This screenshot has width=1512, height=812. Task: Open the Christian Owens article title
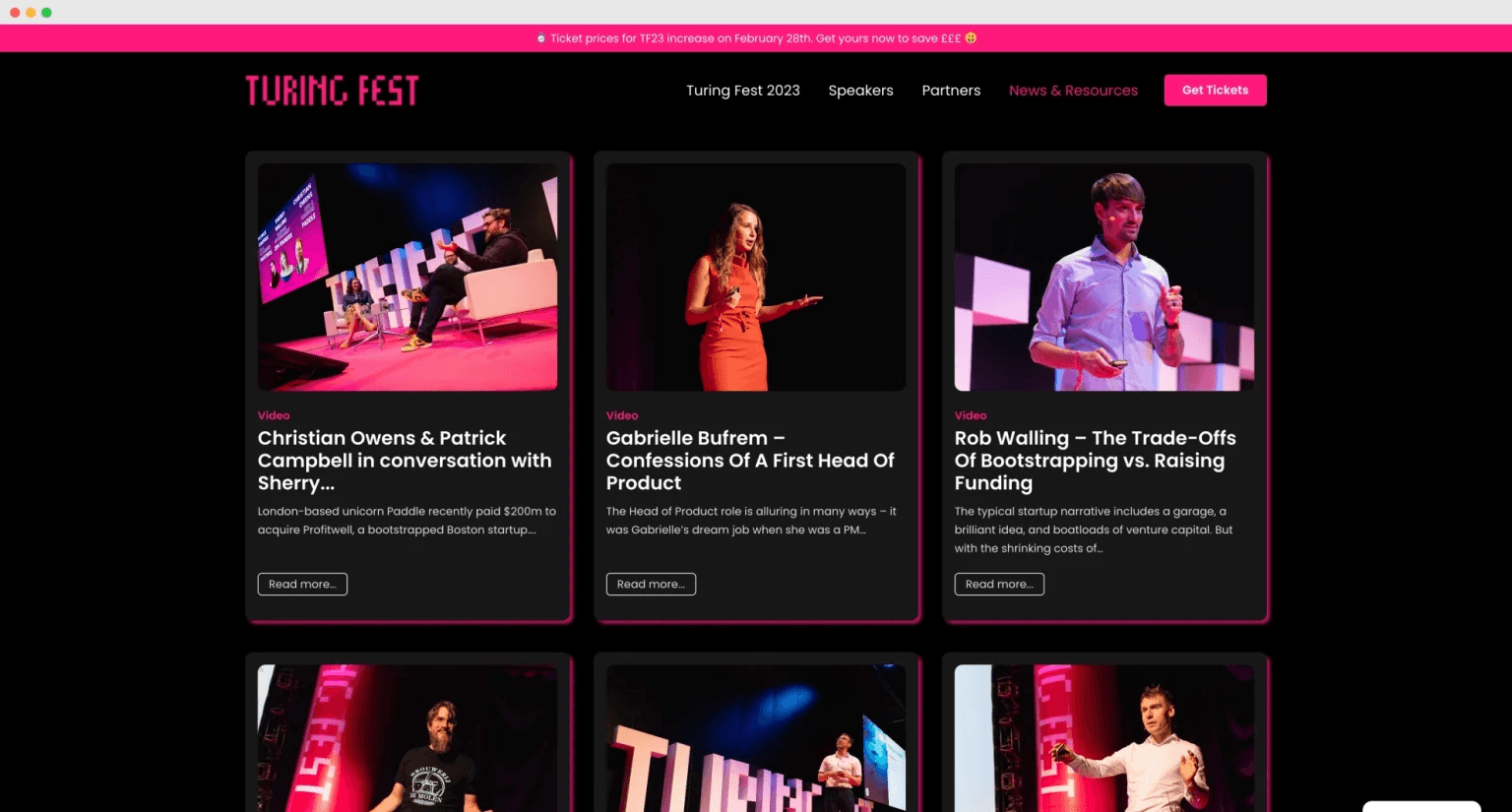click(x=405, y=460)
